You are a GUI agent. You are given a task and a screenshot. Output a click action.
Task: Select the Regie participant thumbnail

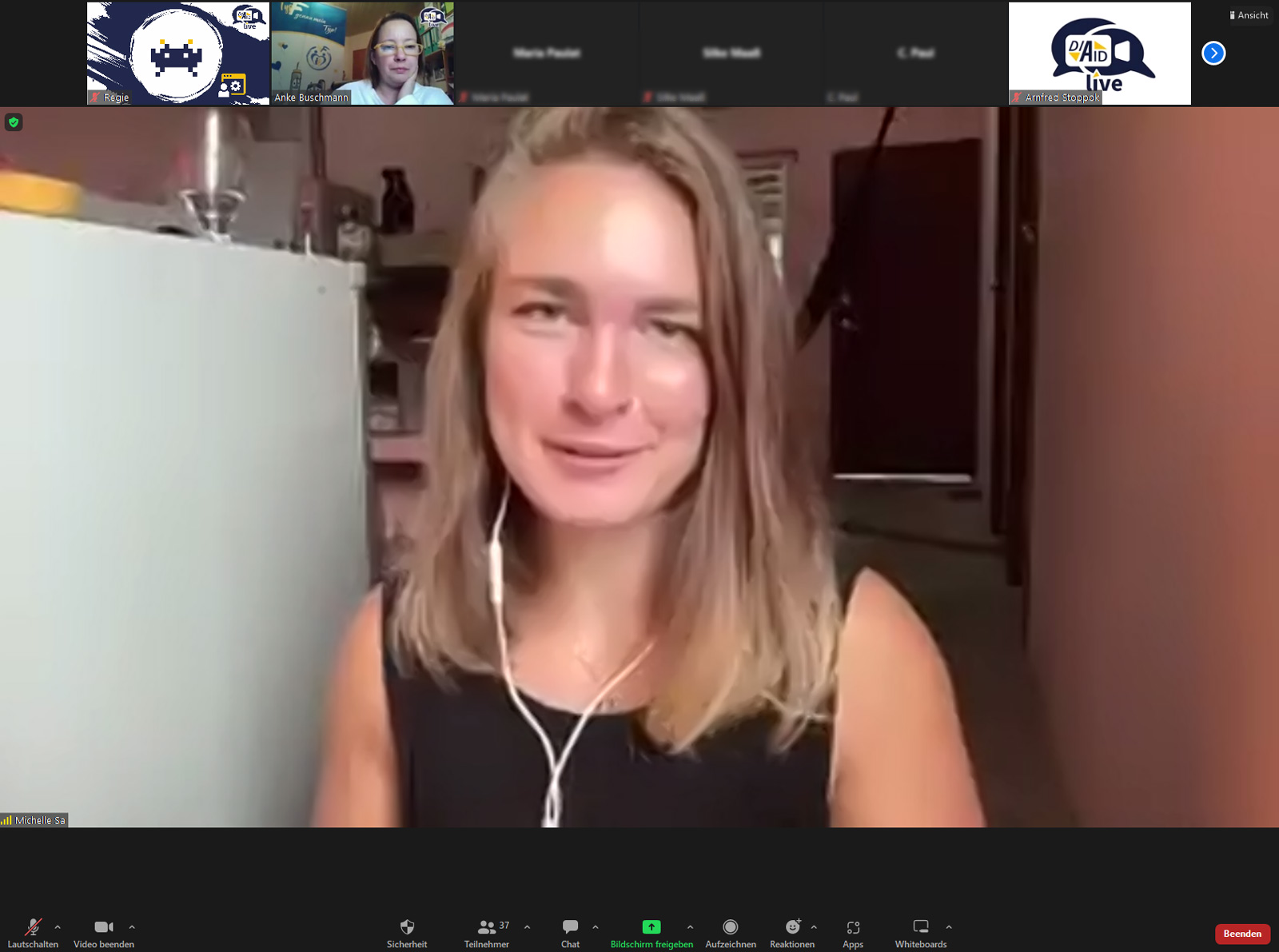(178, 54)
